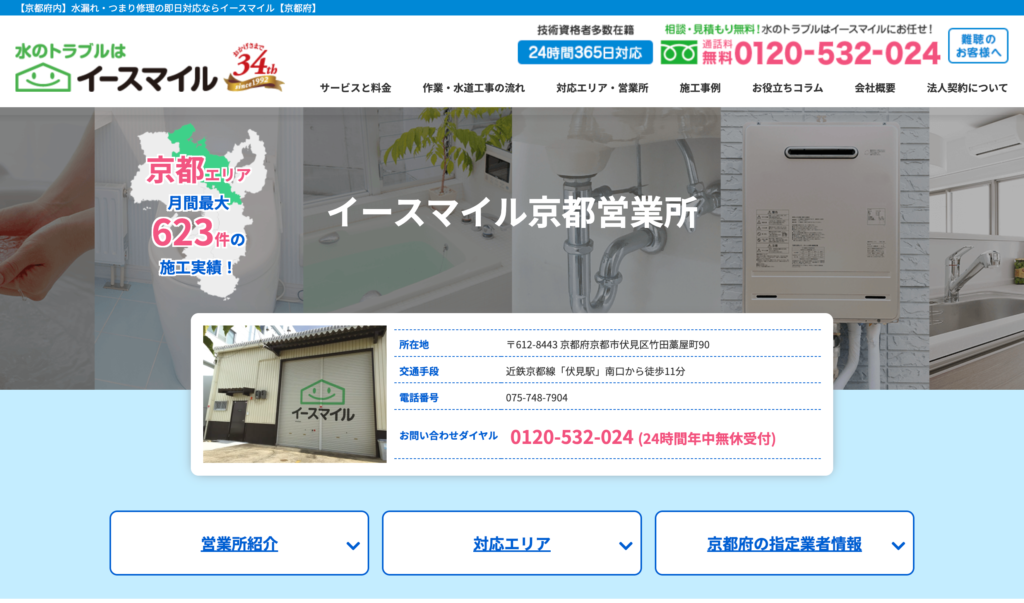Expand the chevron on 対応エリア button

click(x=626, y=546)
